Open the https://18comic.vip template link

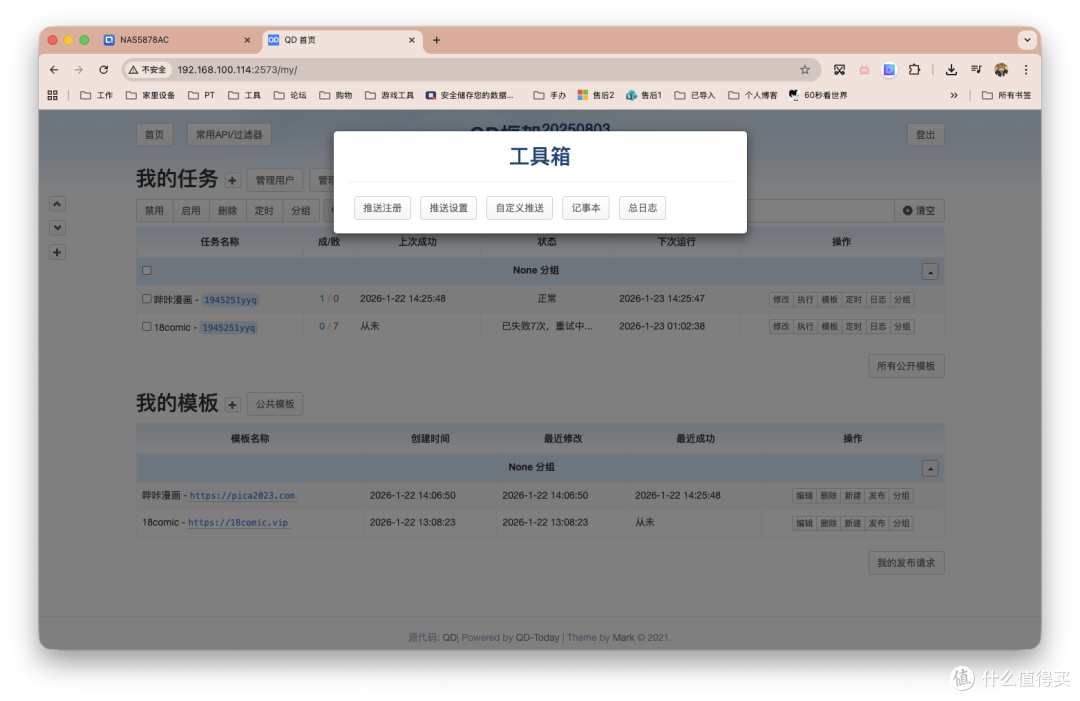(238, 523)
